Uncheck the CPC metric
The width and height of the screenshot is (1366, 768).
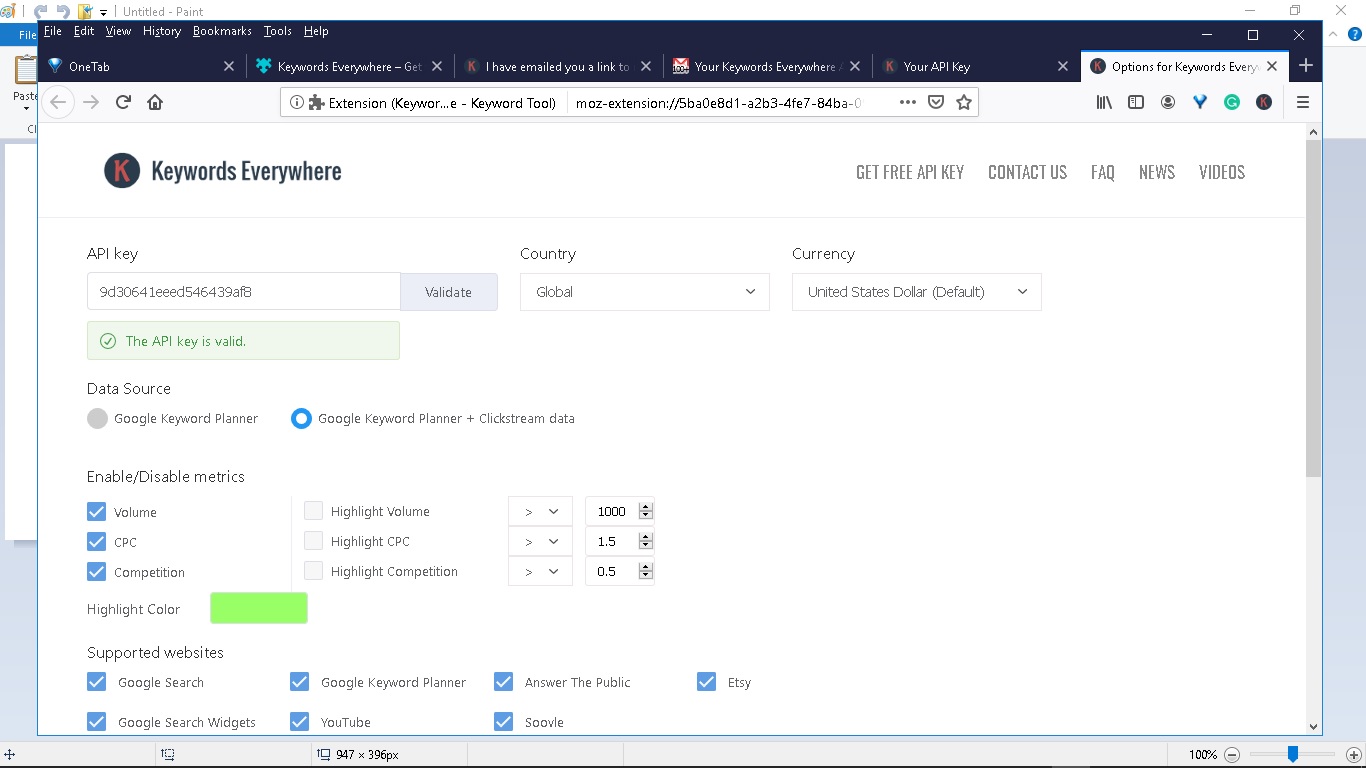[96, 542]
